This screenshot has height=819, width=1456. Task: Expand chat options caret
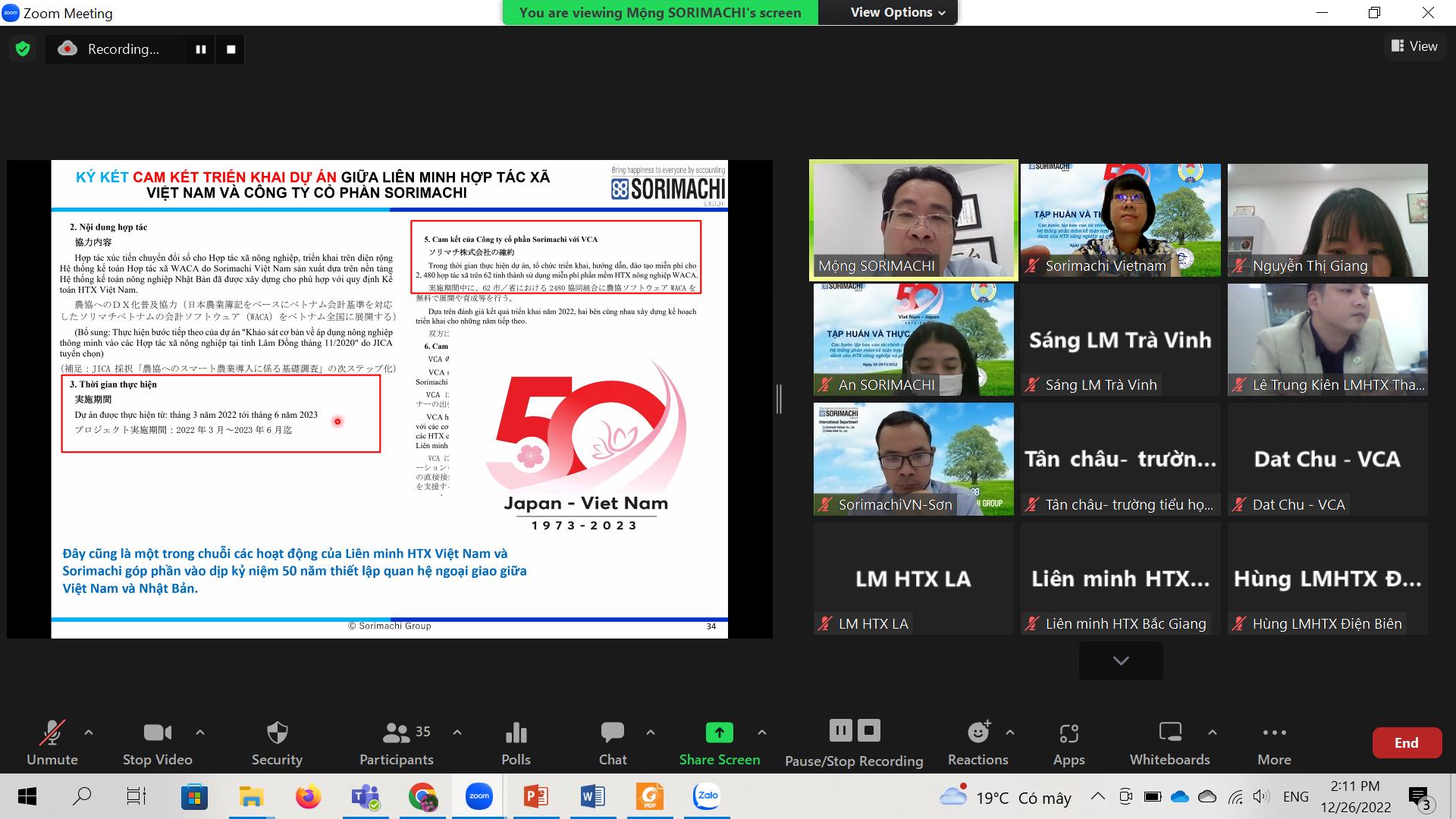tap(651, 733)
